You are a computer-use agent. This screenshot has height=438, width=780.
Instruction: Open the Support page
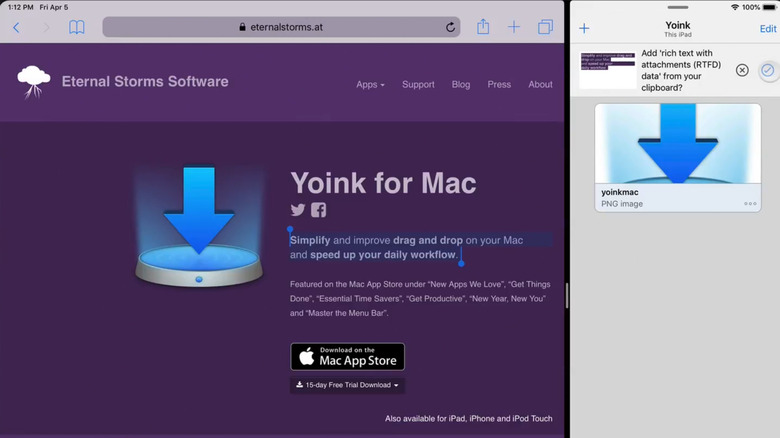click(418, 85)
